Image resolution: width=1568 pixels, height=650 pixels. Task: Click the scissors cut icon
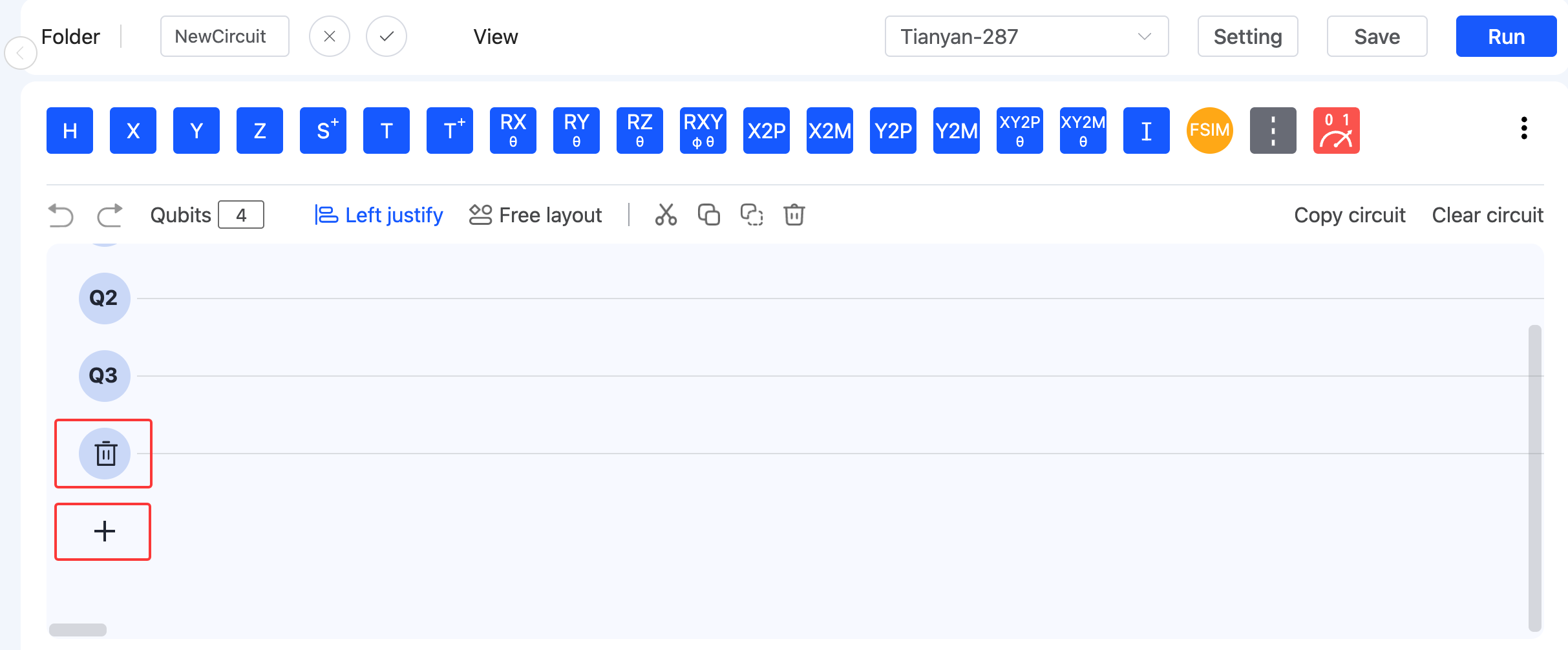click(x=666, y=215)
